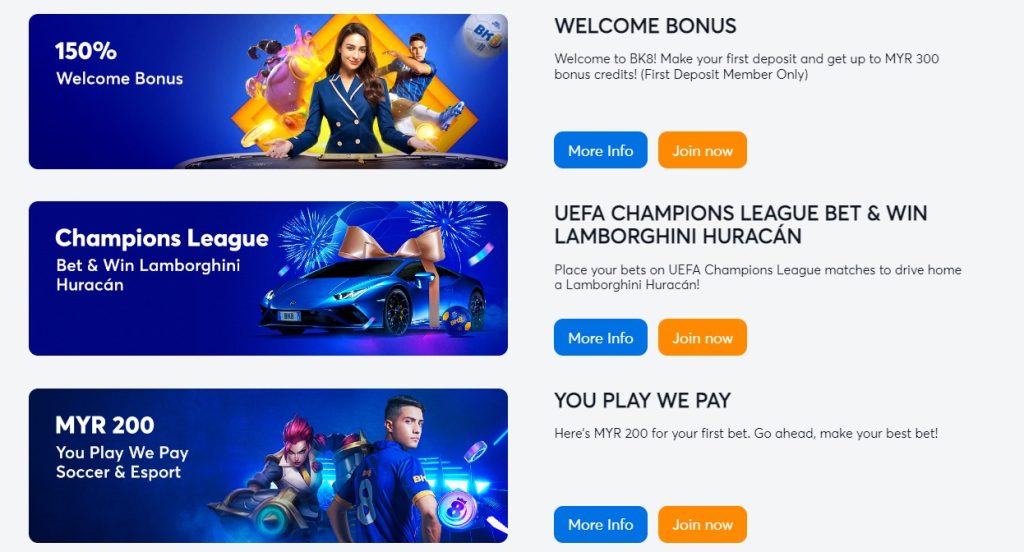
Task: Select the Champions League Lamborghini banner
Action: coord(268,278)
